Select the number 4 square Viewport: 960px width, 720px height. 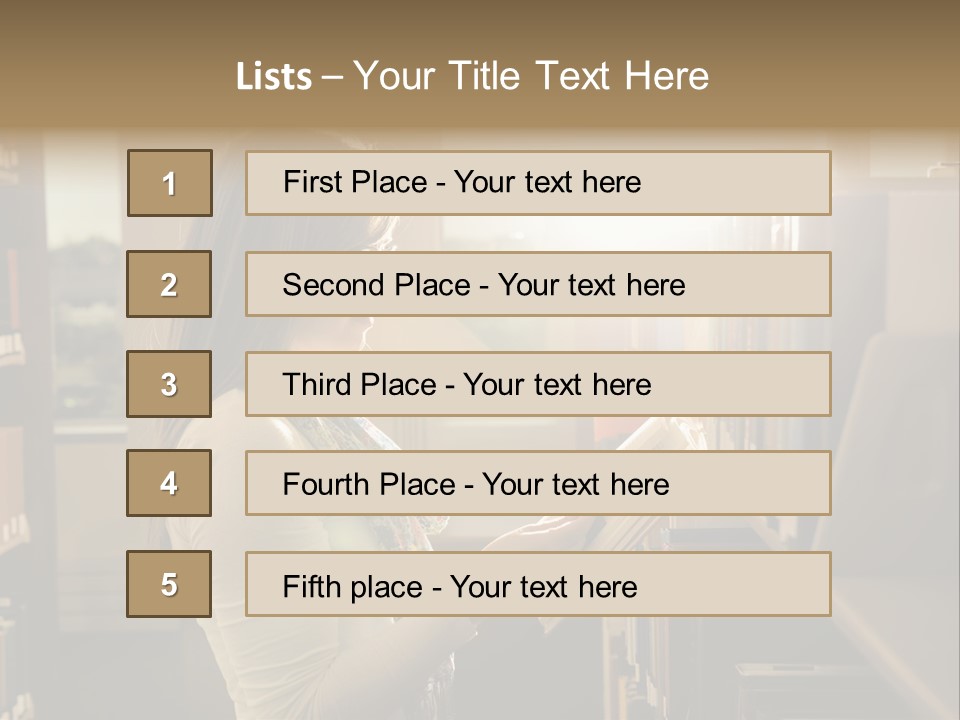tap(169, 483)
